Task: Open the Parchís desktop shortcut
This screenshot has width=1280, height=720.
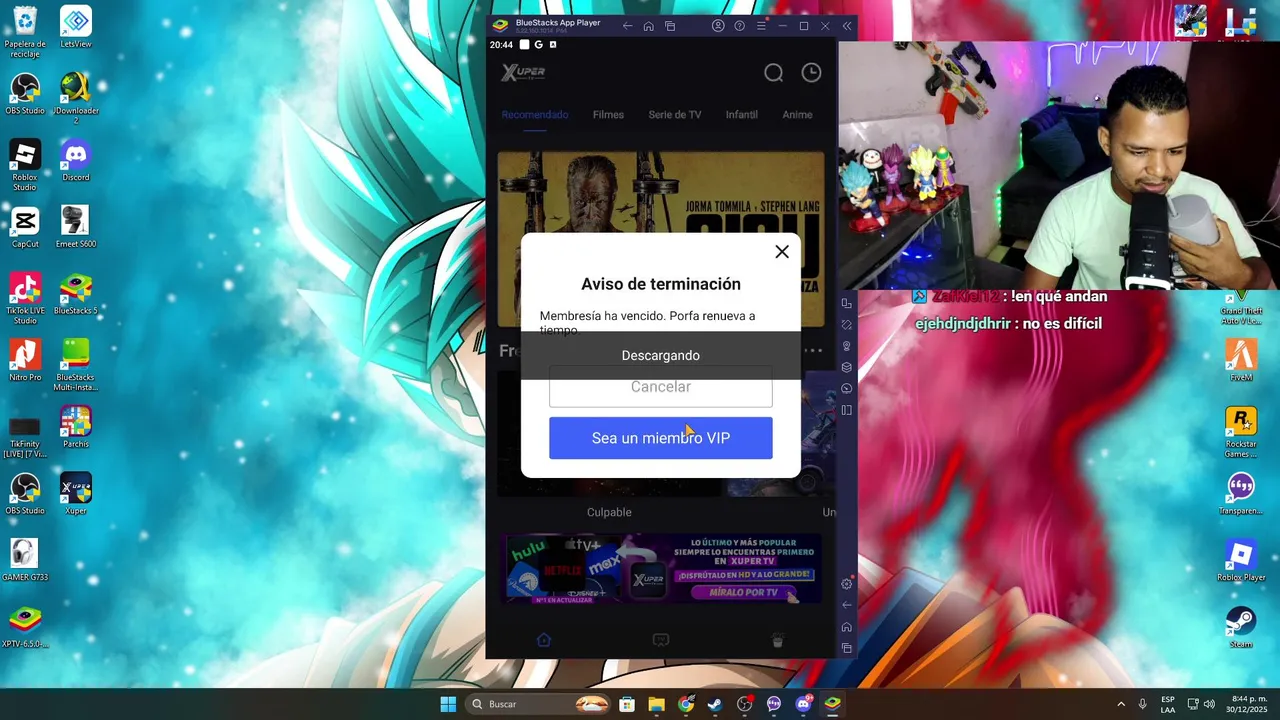Action: click(76, 427)
